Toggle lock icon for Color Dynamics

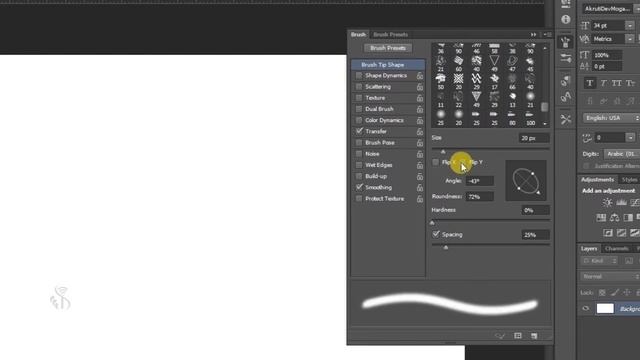point(420,120)
